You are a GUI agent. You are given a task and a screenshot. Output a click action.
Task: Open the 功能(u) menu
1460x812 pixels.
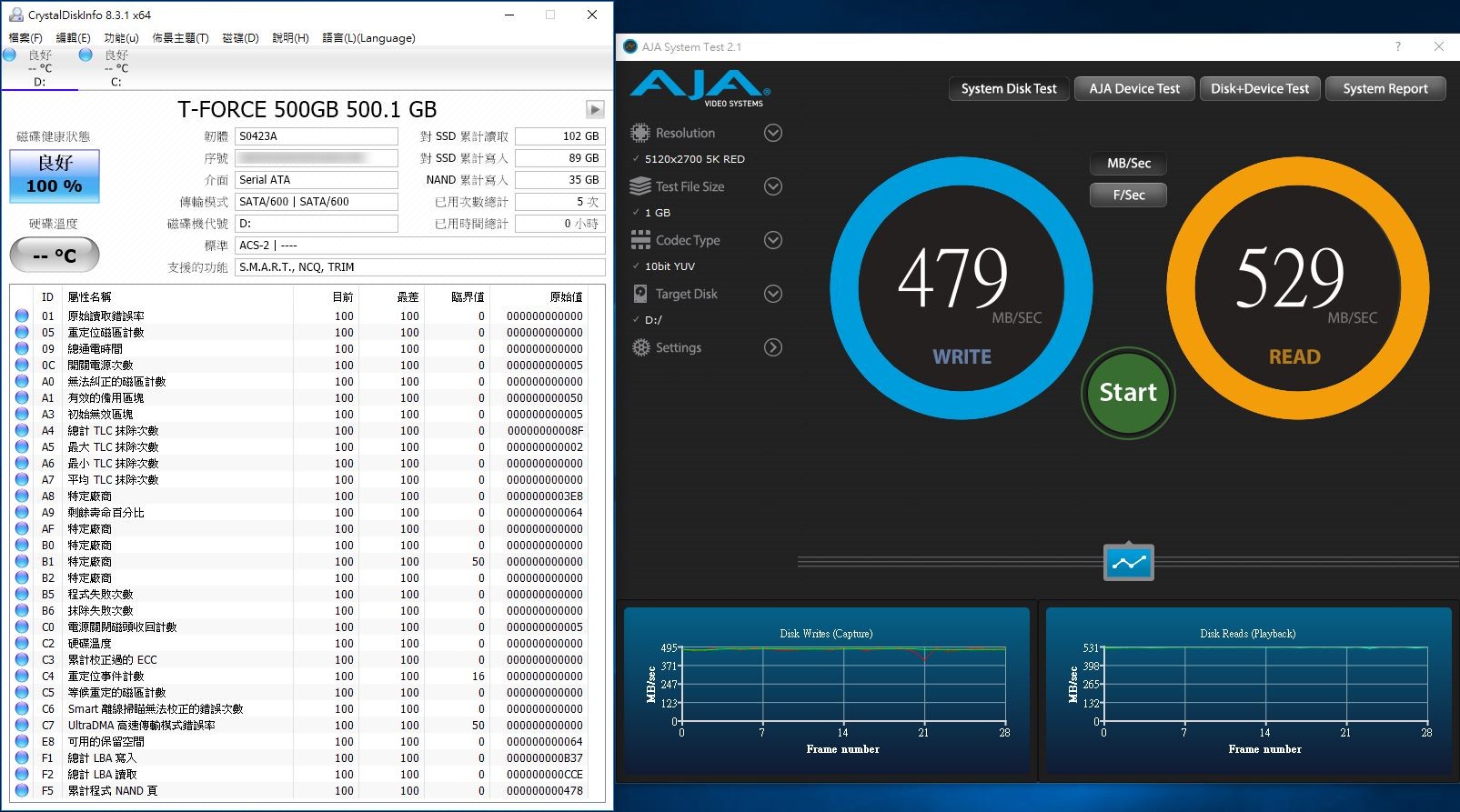121,38
